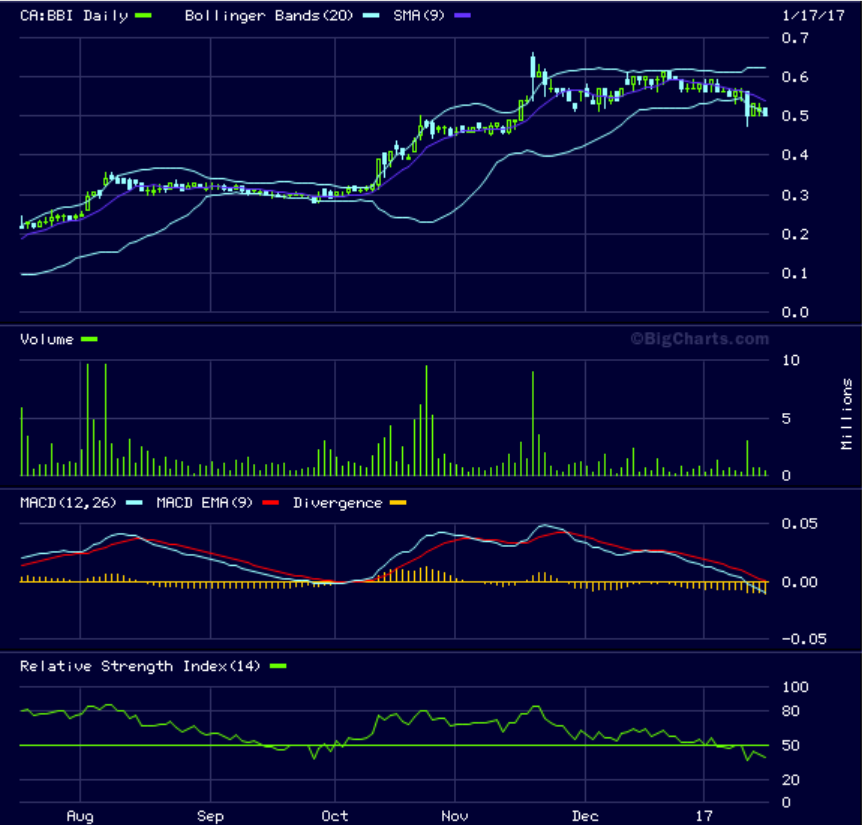Viewport: 862px width, 825px height.
Task: Click the 0.5 price axis label
Action: tap(795, 116)
